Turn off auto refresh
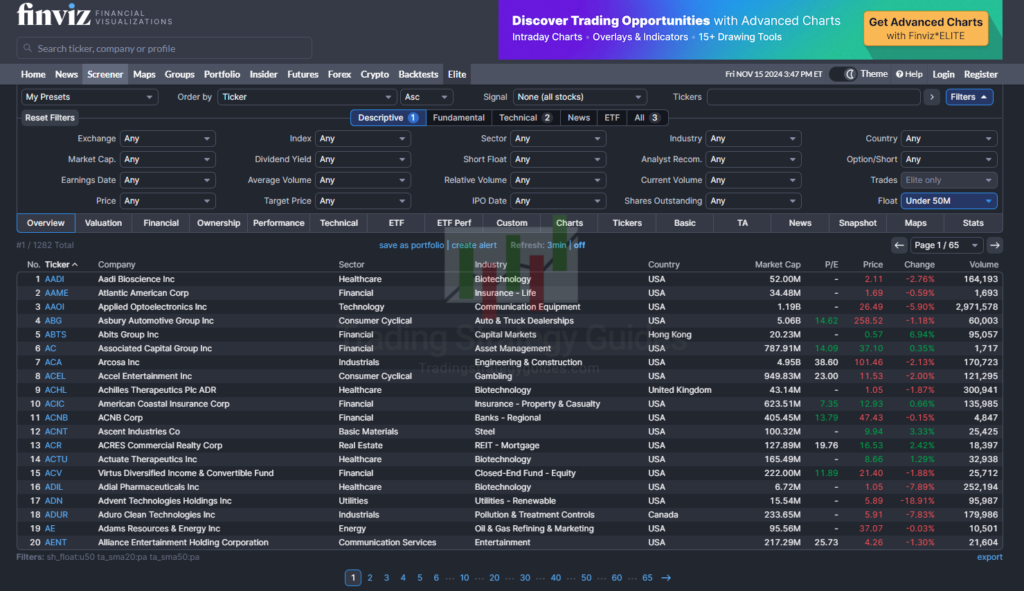Viewport: 1024px width, 591px height. coord(579,245)
